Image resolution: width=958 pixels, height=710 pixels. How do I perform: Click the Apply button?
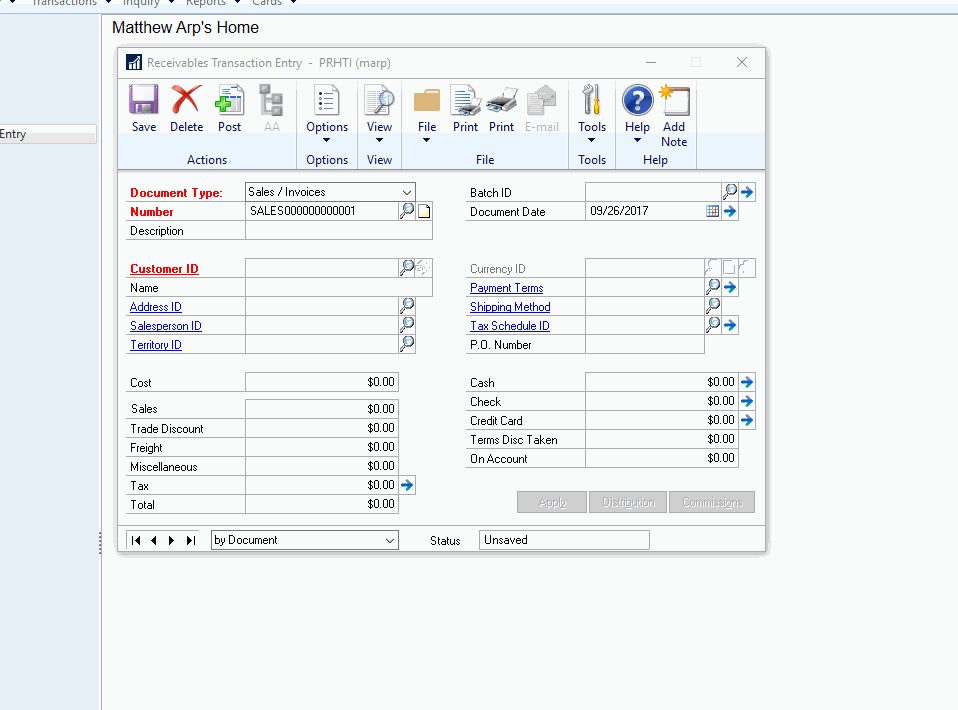[551, 502]
